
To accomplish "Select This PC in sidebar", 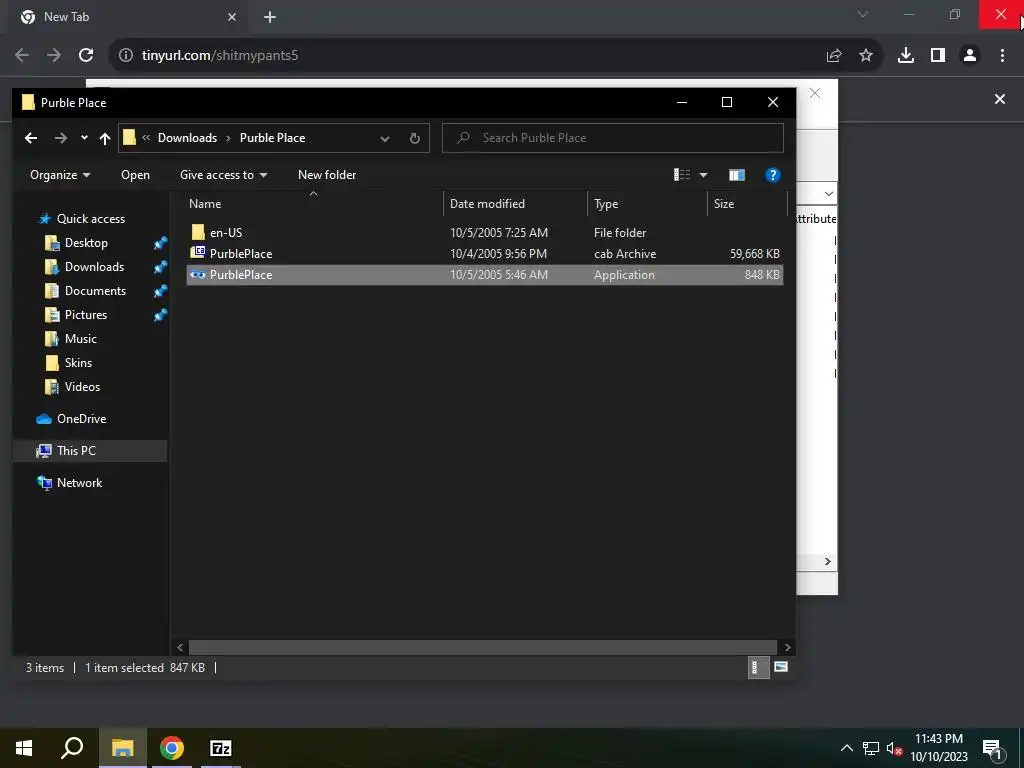I will 89,451.
